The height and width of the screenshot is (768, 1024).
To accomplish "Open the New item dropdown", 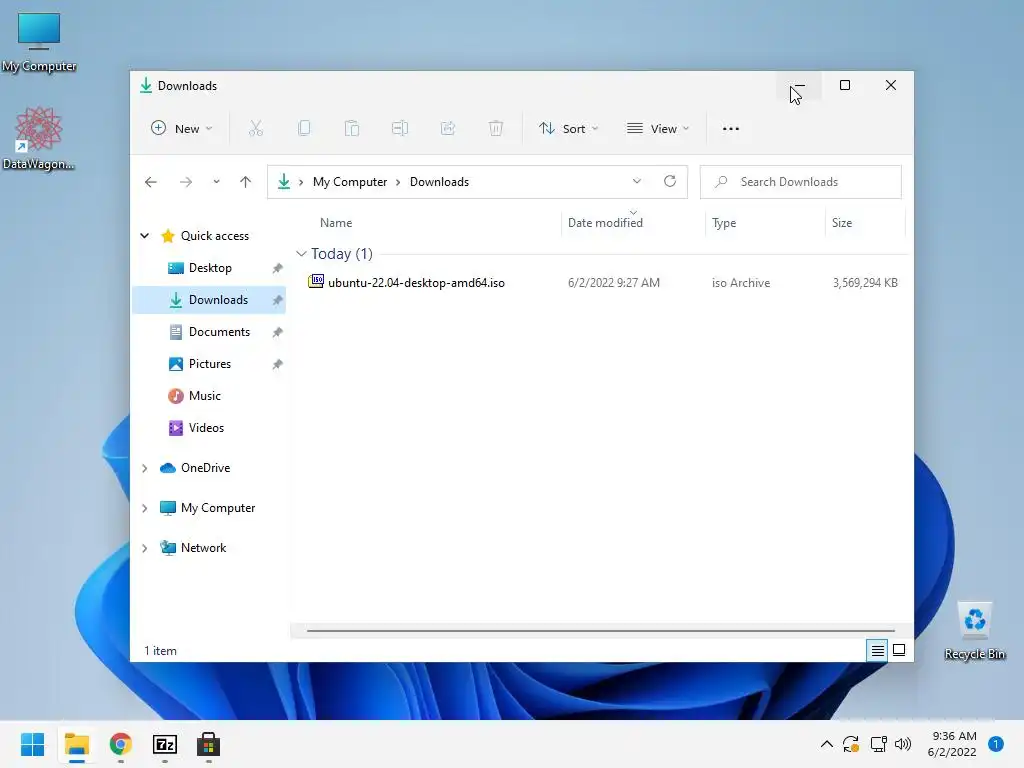I will click(182, 129).
